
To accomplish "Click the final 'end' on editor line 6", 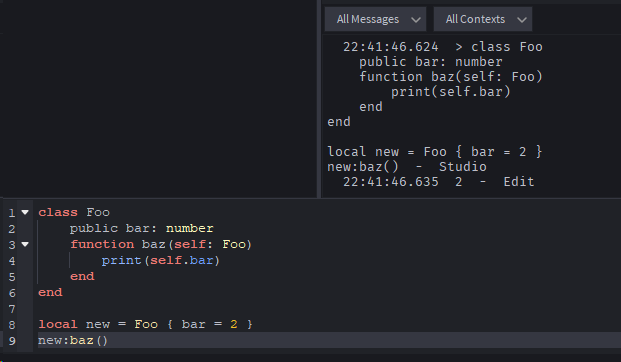I will [50, 293].
